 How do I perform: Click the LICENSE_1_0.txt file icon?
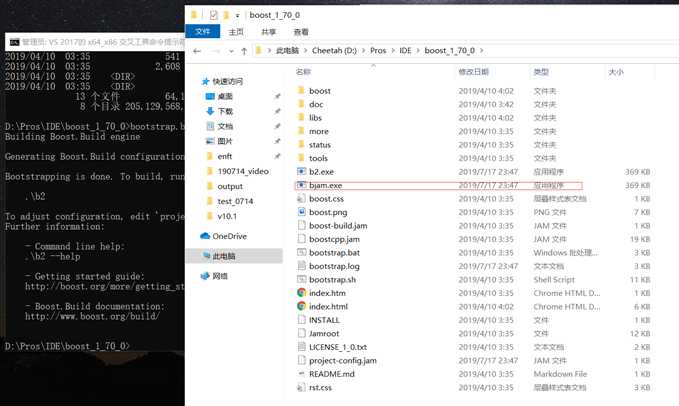tap(301, 347)
